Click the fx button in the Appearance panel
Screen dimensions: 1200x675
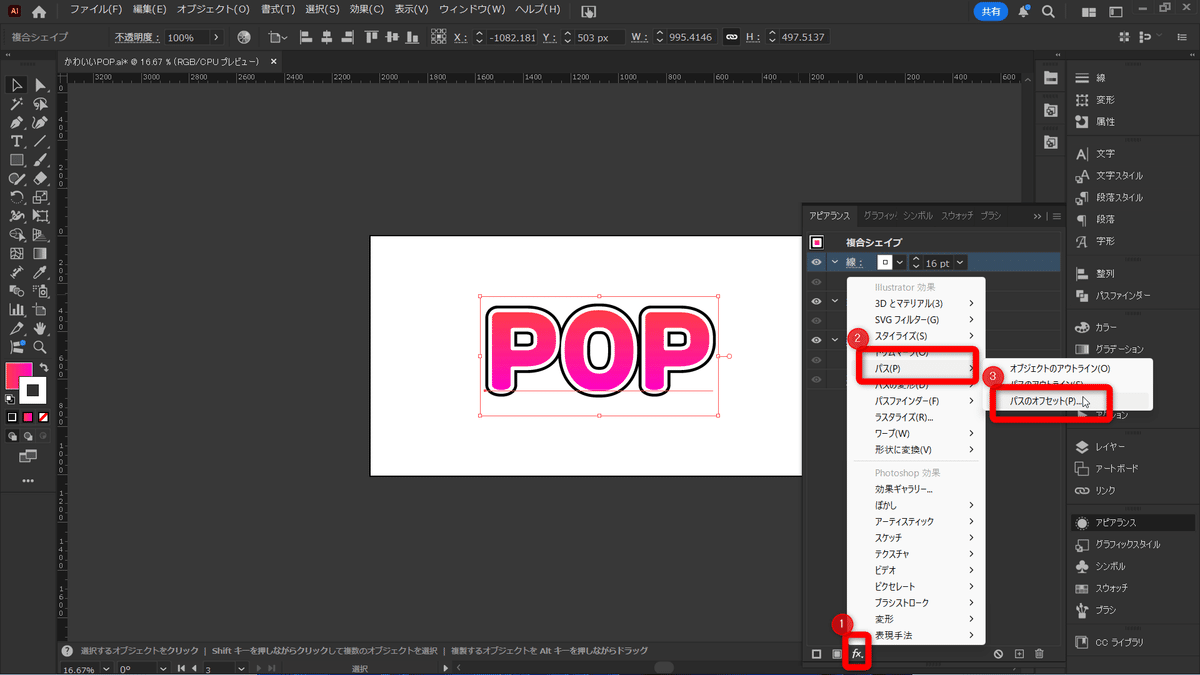pyautogui.click(x=856, y=653)
